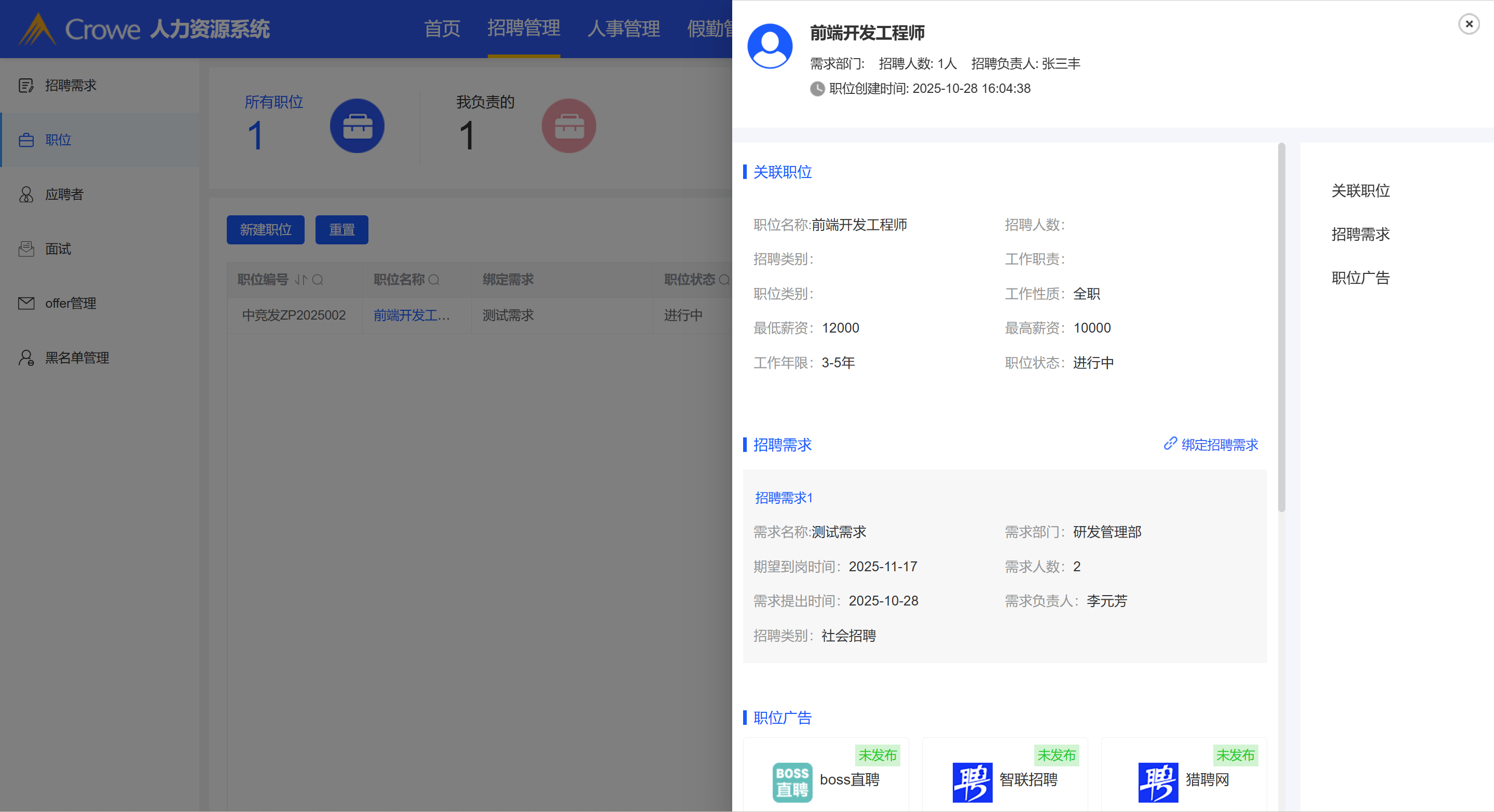The height and width of the screenshot is (812, 1494).
Task: Click the red briefcase icon under 我负责的
Action: click(568, 126)
